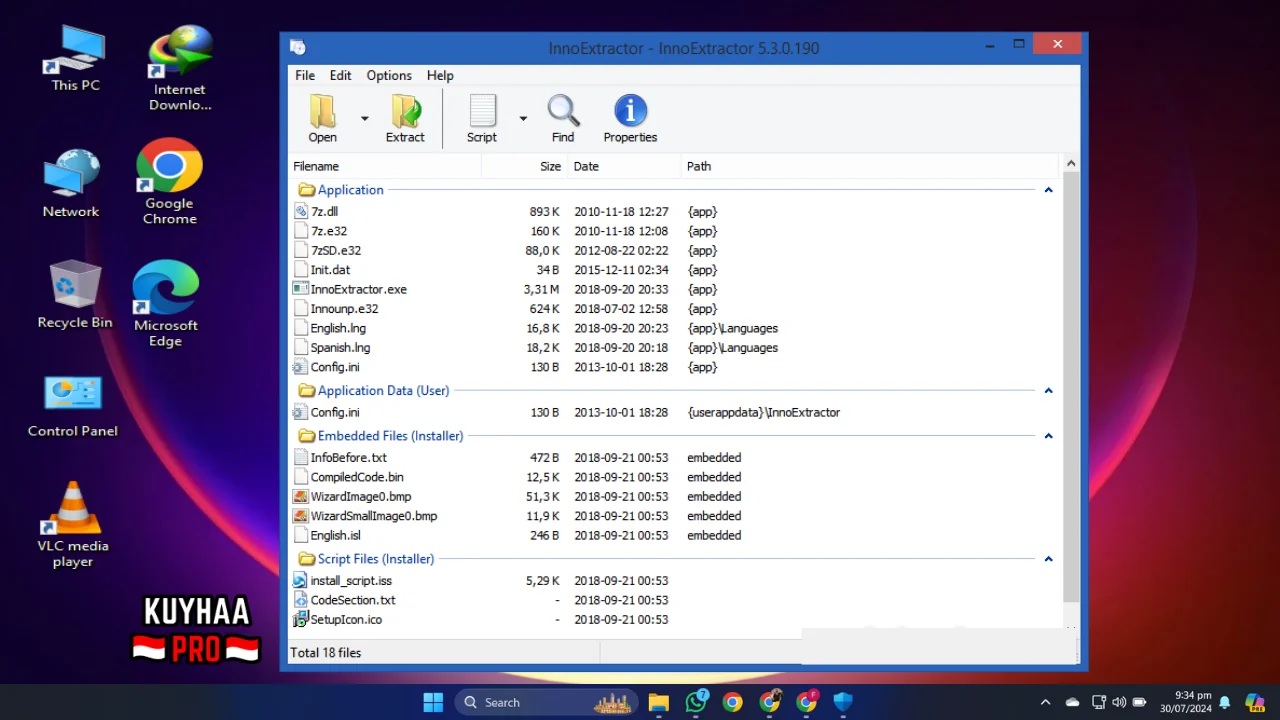Click the Total 18 files status text

(x=326, y=653)
